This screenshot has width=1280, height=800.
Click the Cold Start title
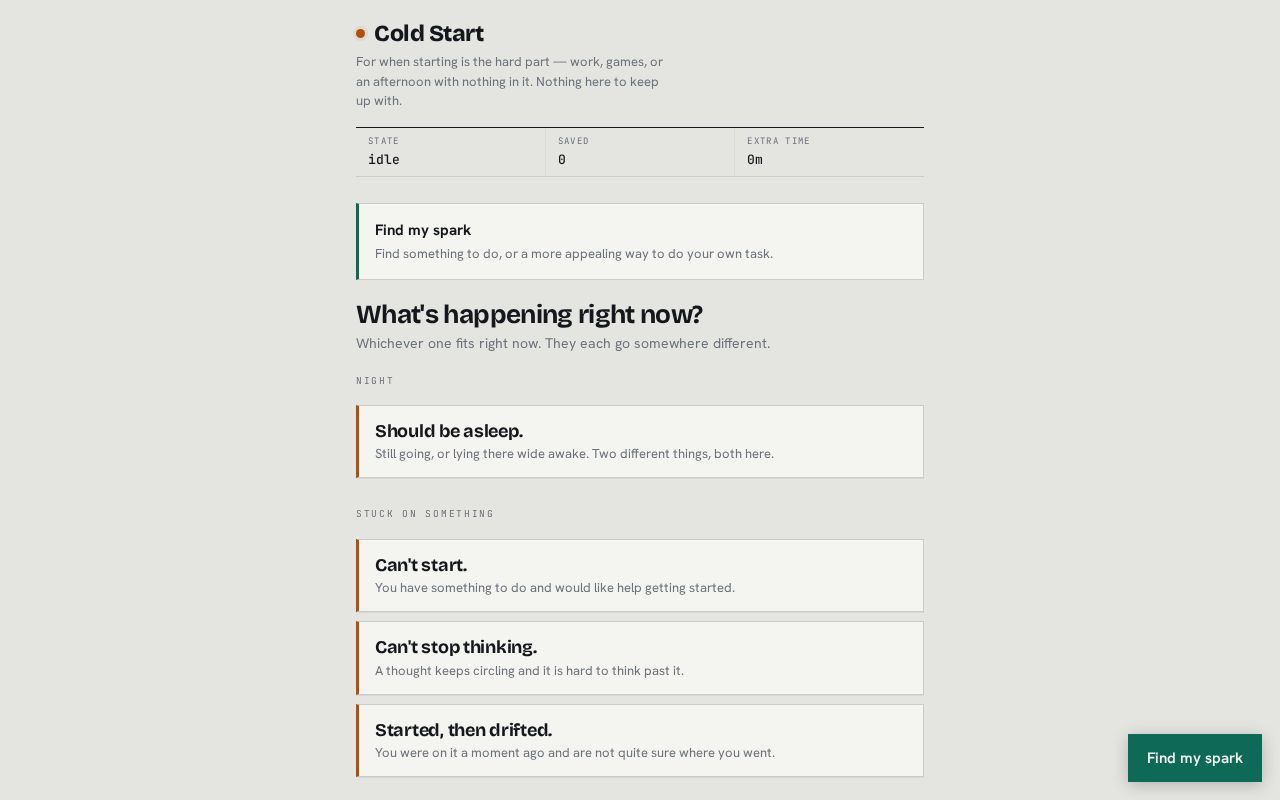click(429, 34)
